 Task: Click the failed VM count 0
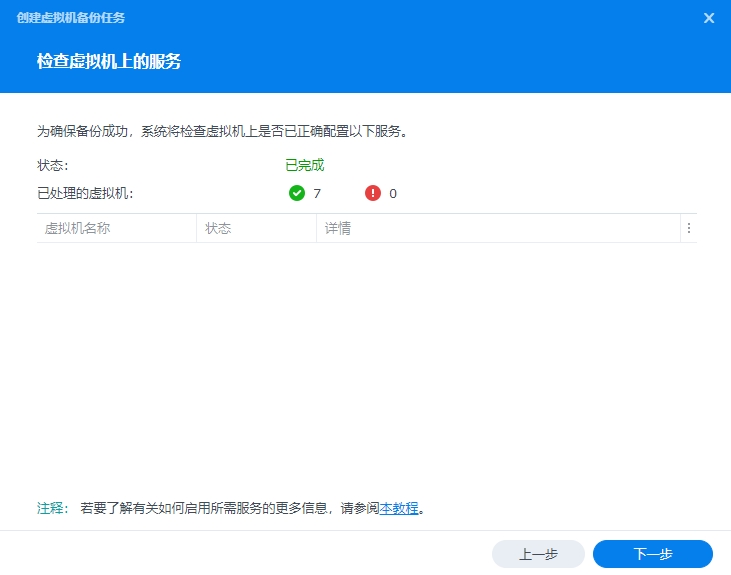(x=393, y=193)
